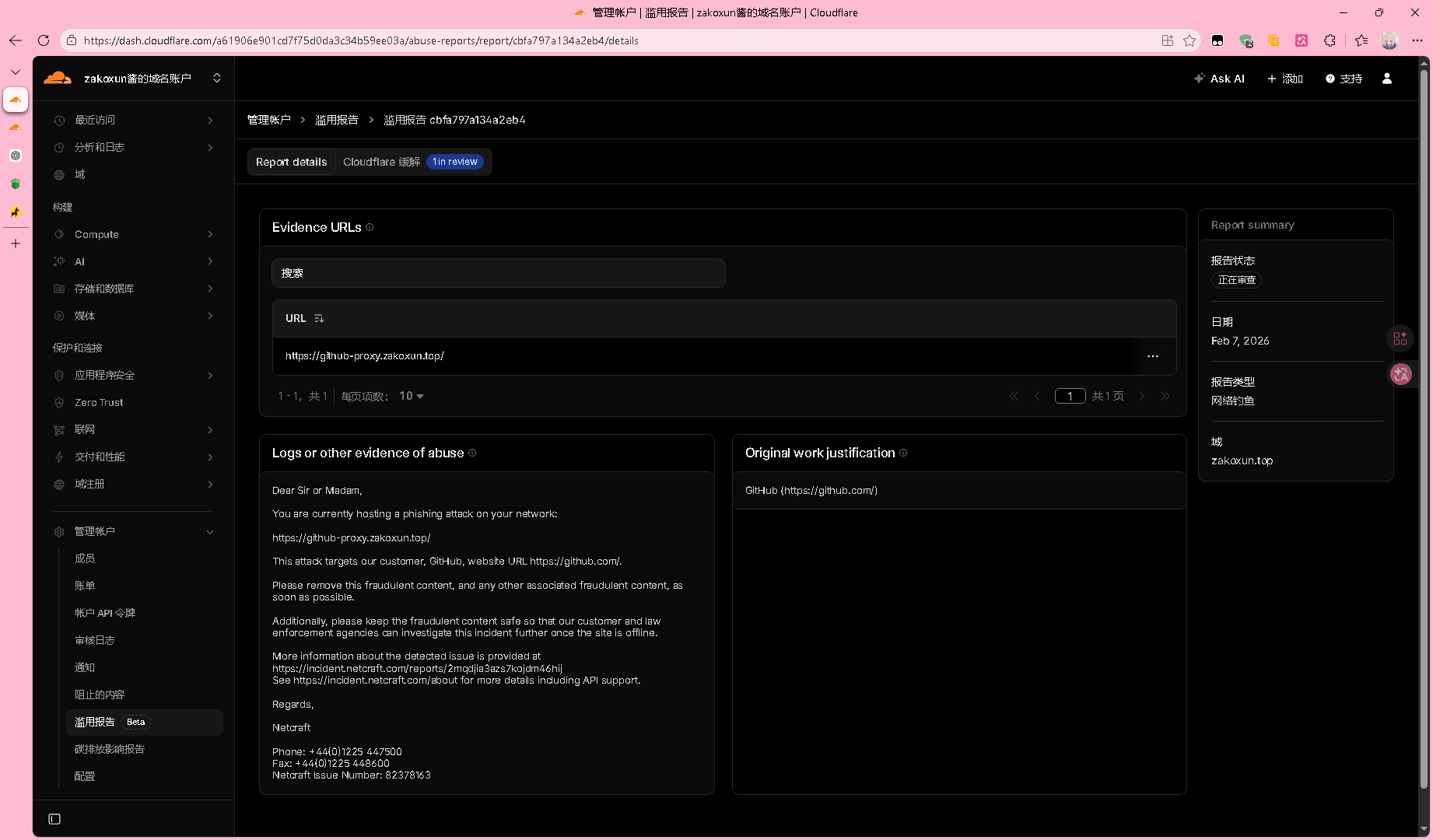
Task: Open 阻止的内容 page
Action: point(100,695)
